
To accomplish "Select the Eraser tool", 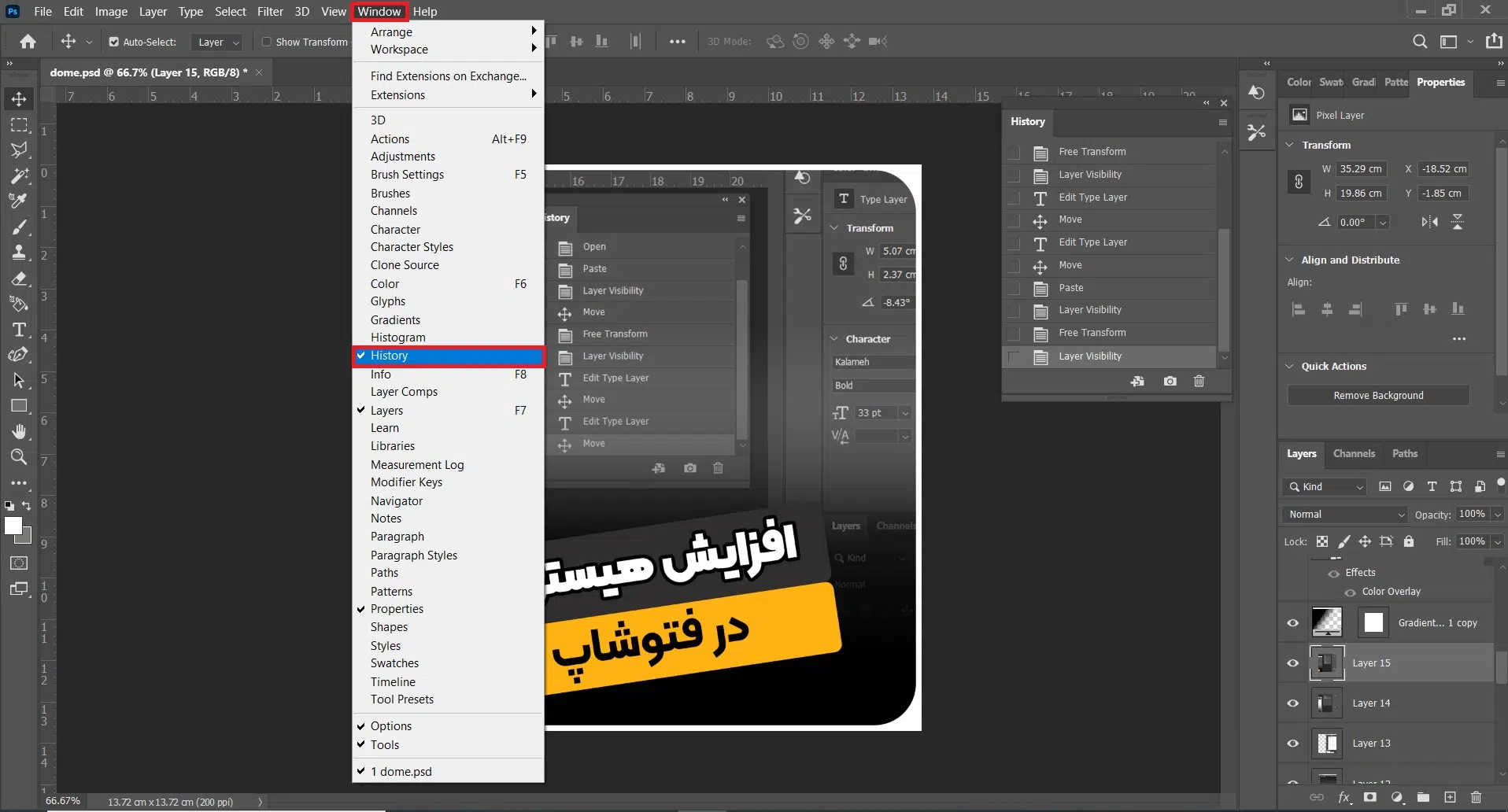I will [19, 279].
